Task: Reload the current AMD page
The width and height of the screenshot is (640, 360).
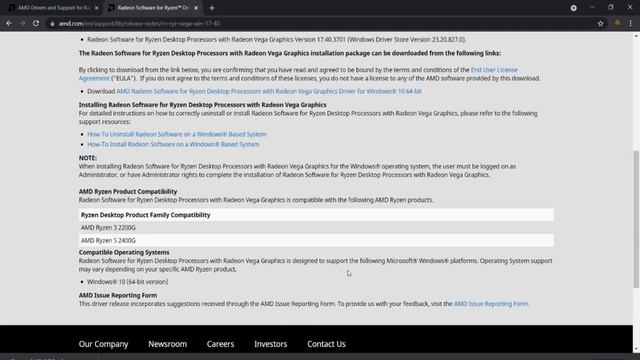Action: [x=36, y=24]
